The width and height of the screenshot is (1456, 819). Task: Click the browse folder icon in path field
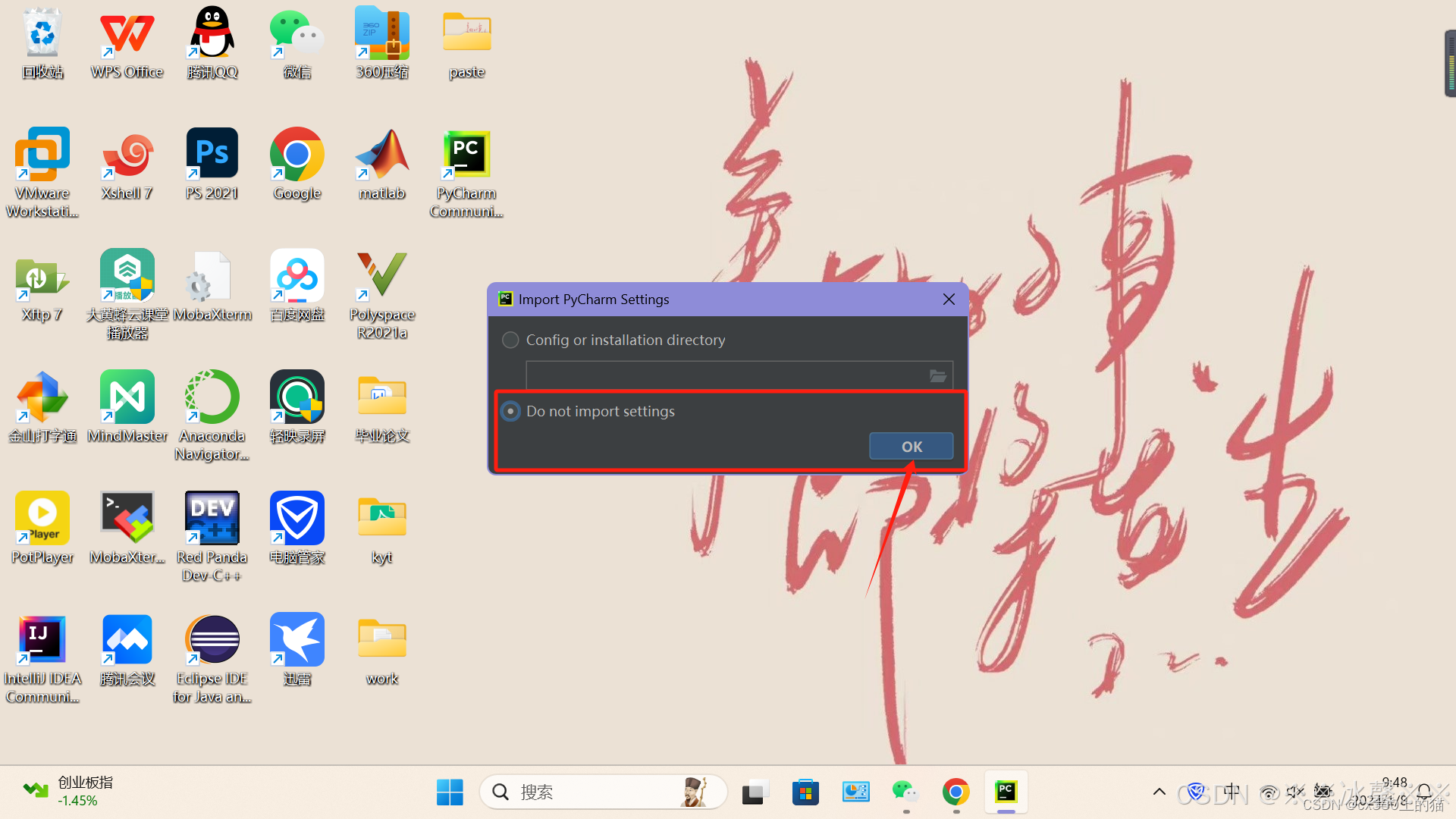tap(937, 376)
